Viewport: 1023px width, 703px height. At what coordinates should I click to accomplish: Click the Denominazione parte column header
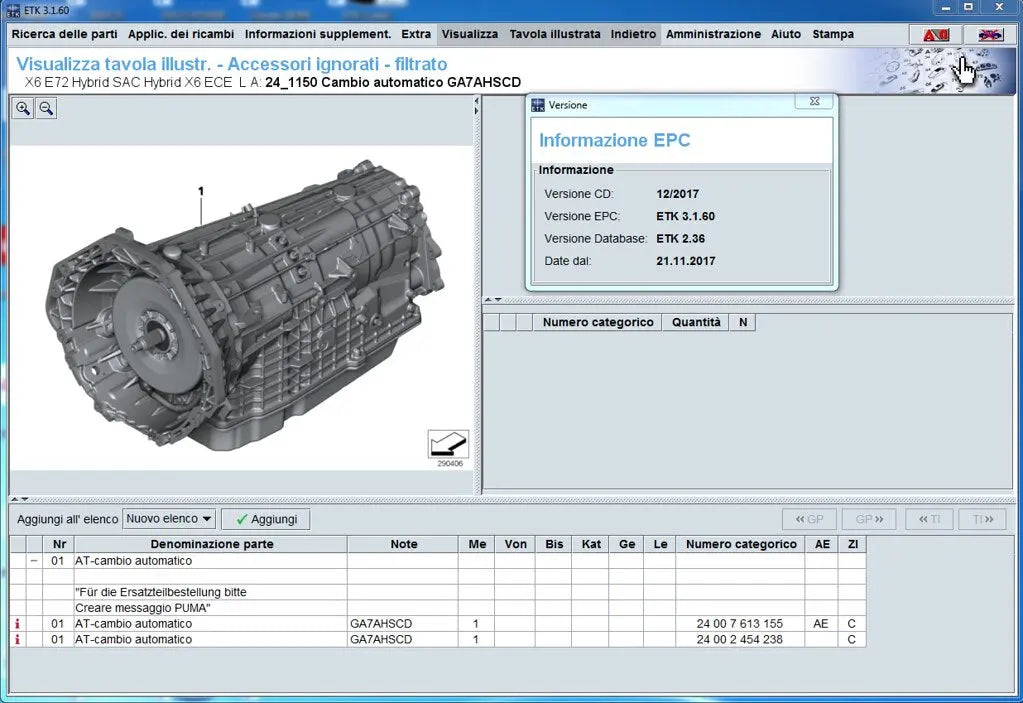[211, 545]
